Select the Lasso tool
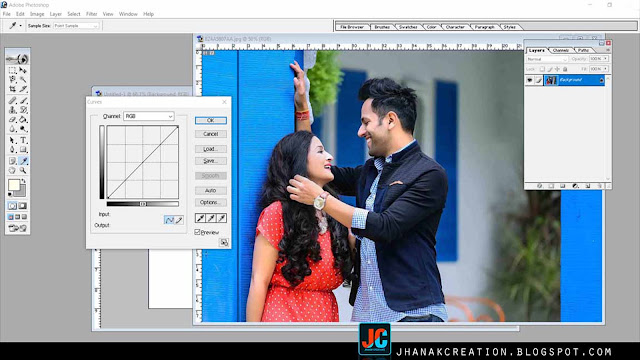This screenshot has width=640, height=360. pos(12,79)
